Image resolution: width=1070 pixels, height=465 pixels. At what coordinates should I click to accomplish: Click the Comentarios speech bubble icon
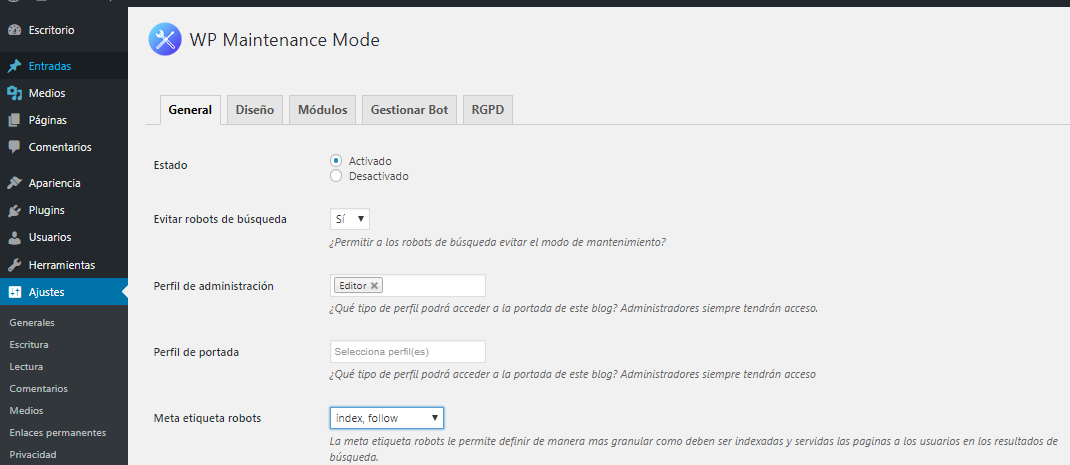point(14,147)
